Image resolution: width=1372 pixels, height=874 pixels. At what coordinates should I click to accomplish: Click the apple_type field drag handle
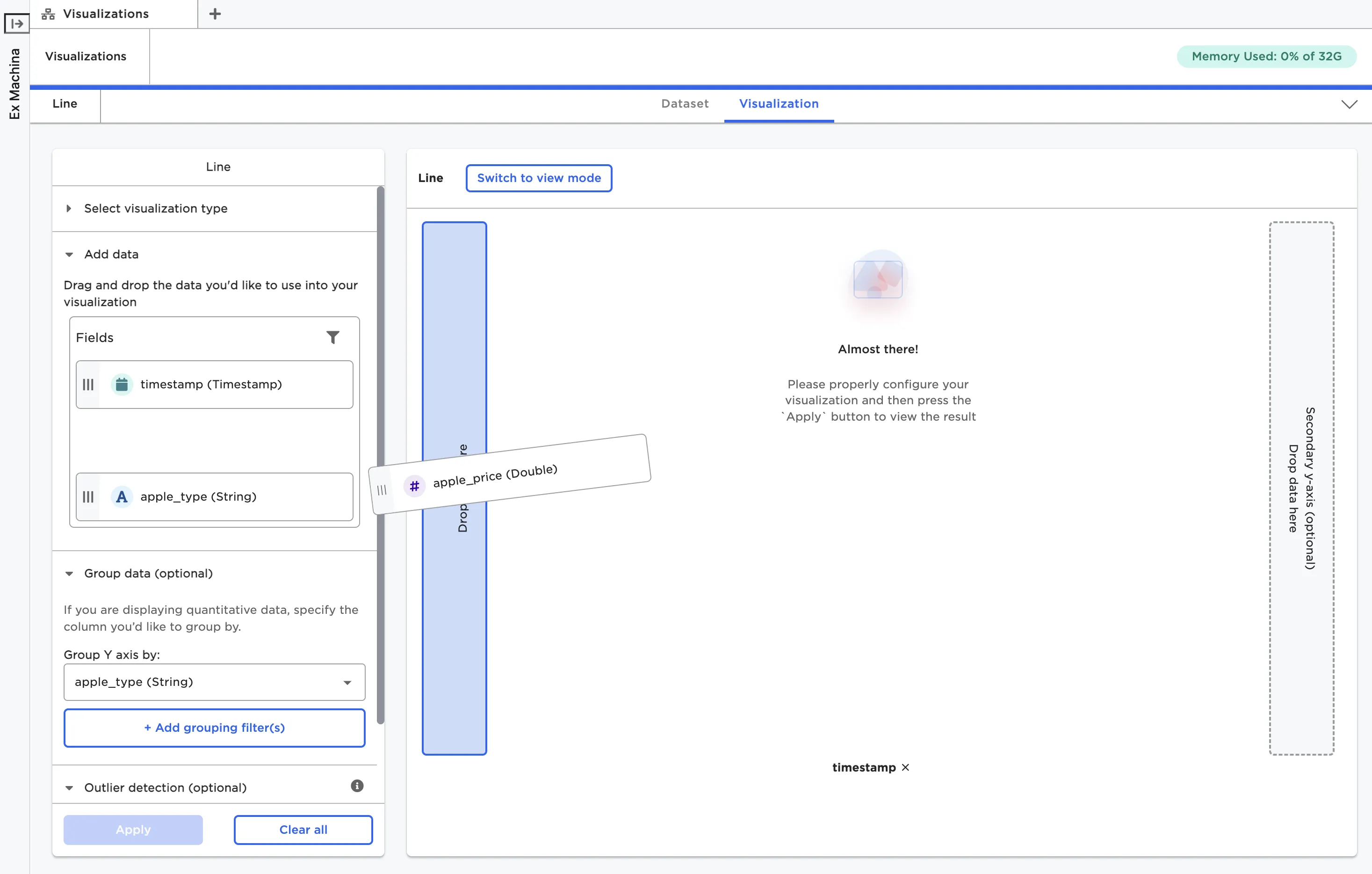[x=88, y=496]
